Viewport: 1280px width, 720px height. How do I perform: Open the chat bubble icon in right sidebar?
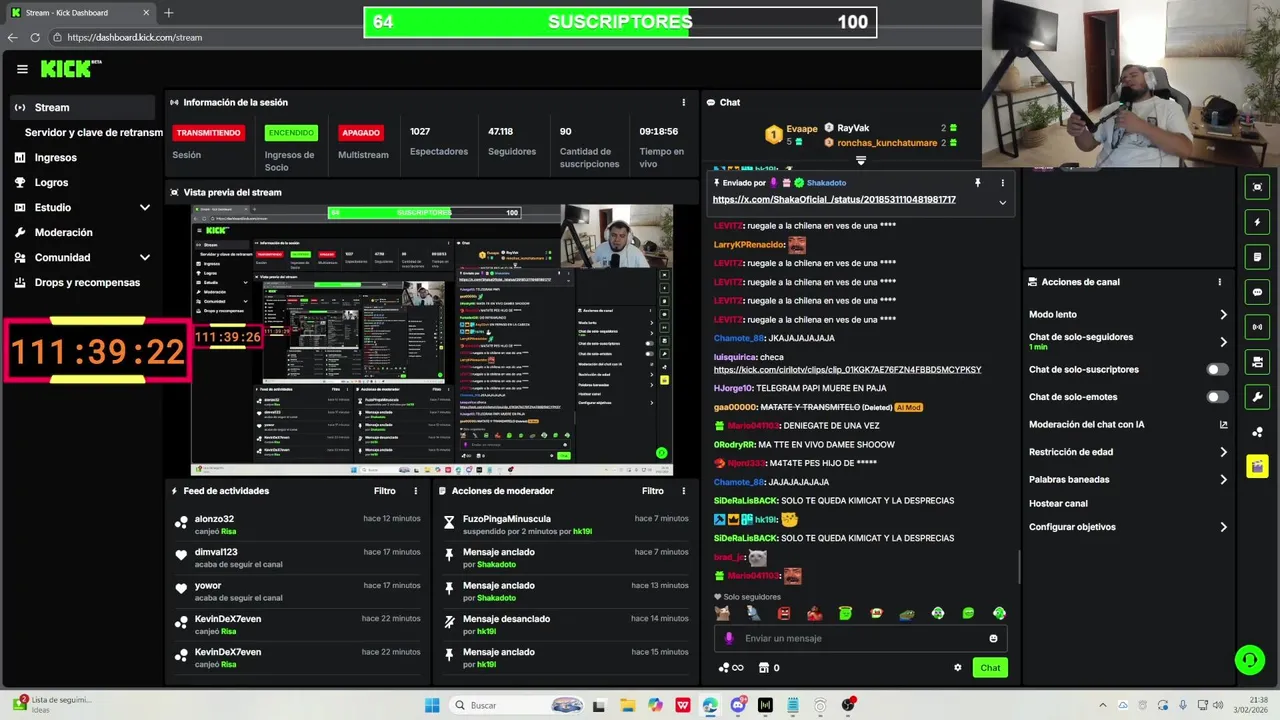pyautogui.click(x=1257, y=292)
